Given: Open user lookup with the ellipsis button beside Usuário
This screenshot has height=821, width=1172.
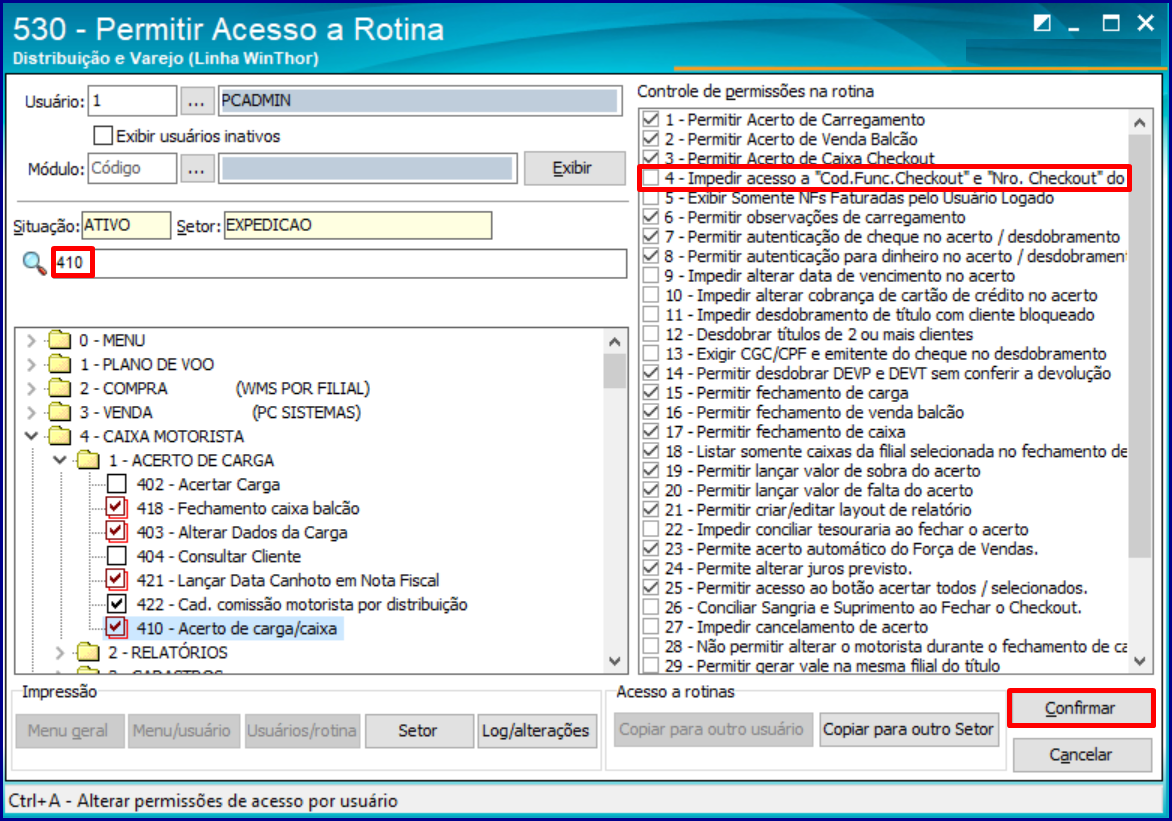Looking at the screenshot, I should tap(197, 101).
